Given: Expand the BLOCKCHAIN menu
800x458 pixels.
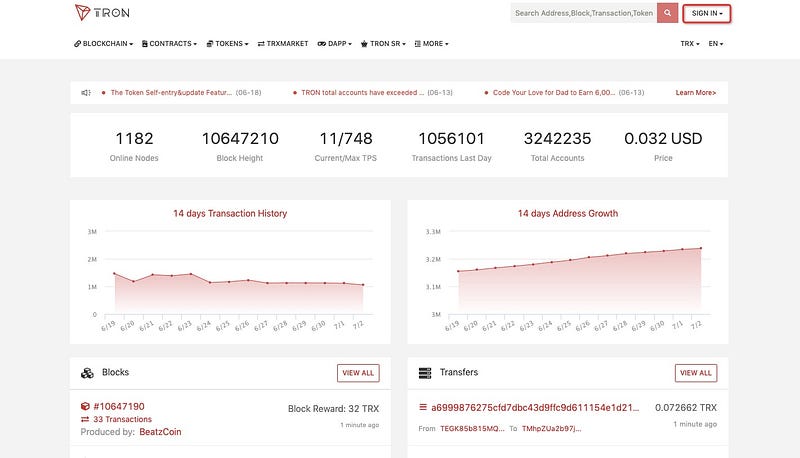Looking at the screenshot, I should (x=104, y=44).
